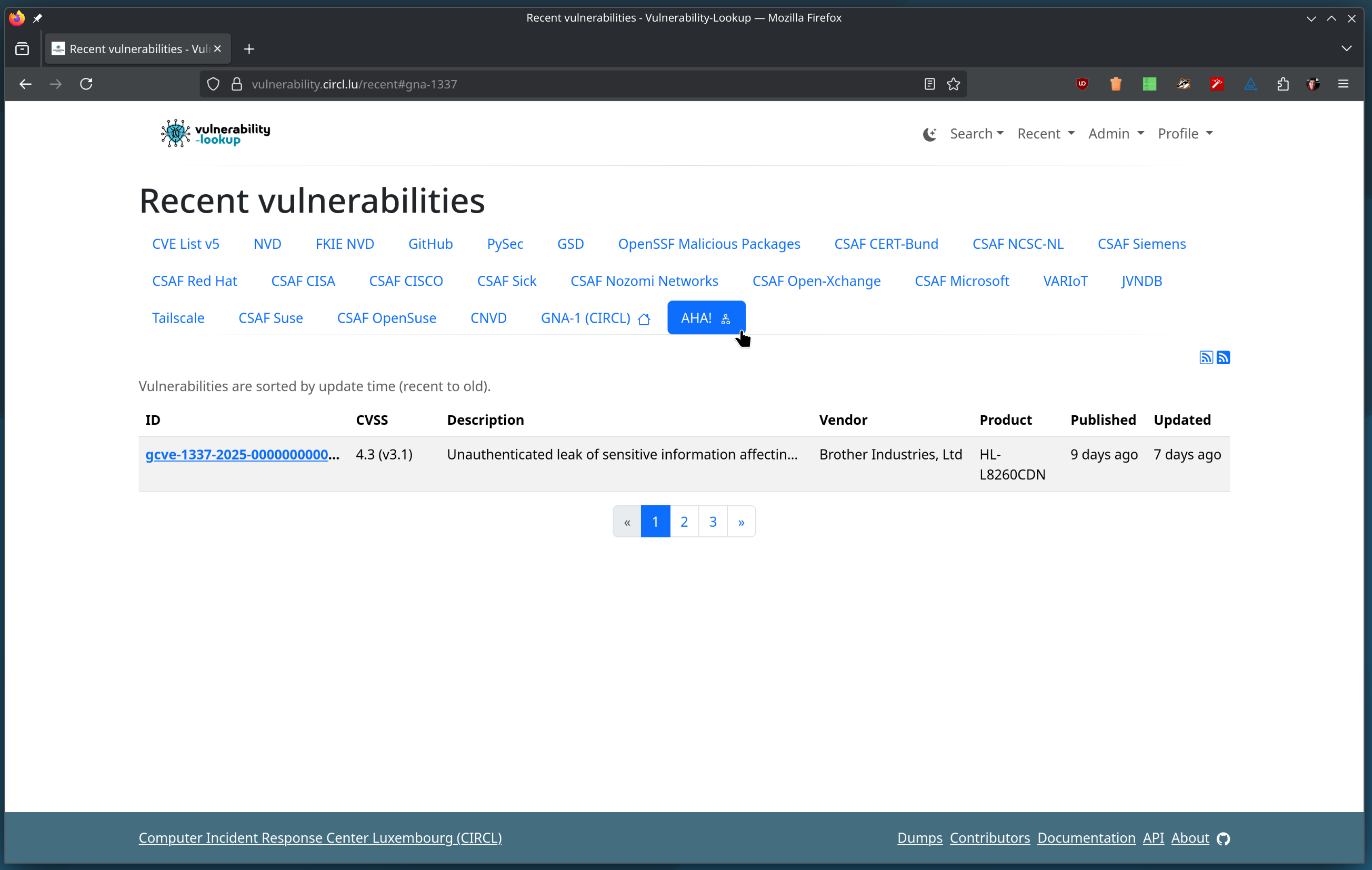Click the uBlock Origin extension icon
Screen dimensions: 1372x870
(1082, 84)
